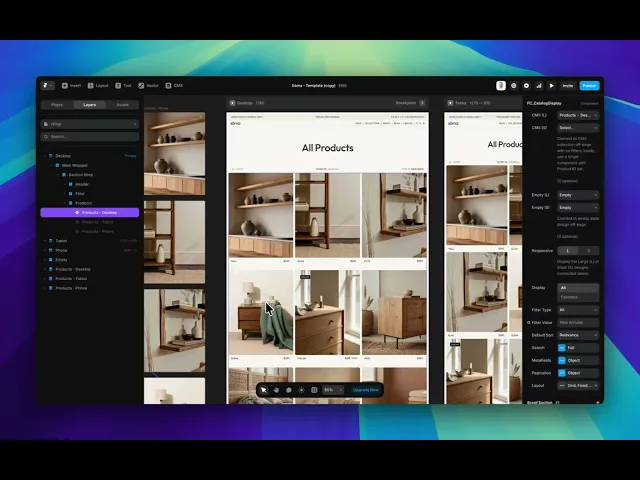Click the Upgrade Now link

[366, 390]
